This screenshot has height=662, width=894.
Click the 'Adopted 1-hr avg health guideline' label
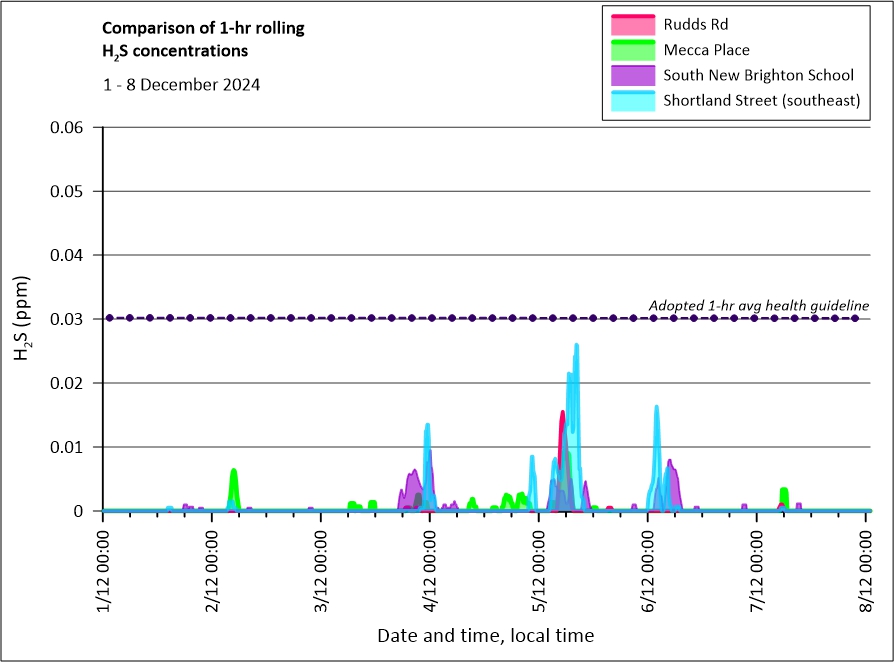tap(758, 305)
